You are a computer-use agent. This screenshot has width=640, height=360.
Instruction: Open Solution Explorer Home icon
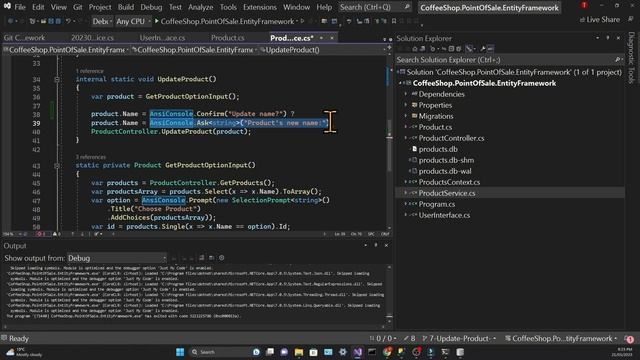tap(415, 49)
